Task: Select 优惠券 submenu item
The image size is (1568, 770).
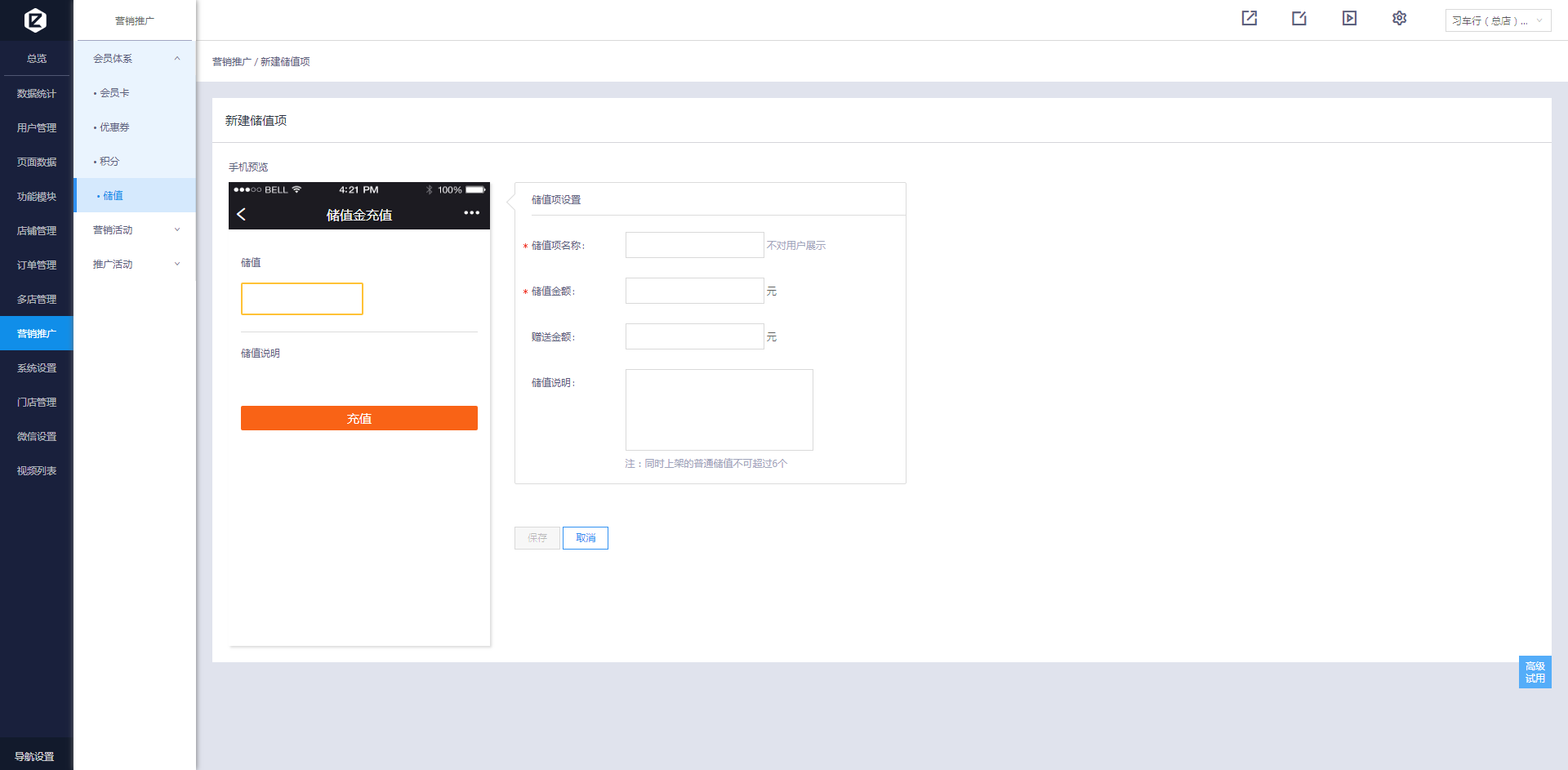Action: (x=114, y=127)
